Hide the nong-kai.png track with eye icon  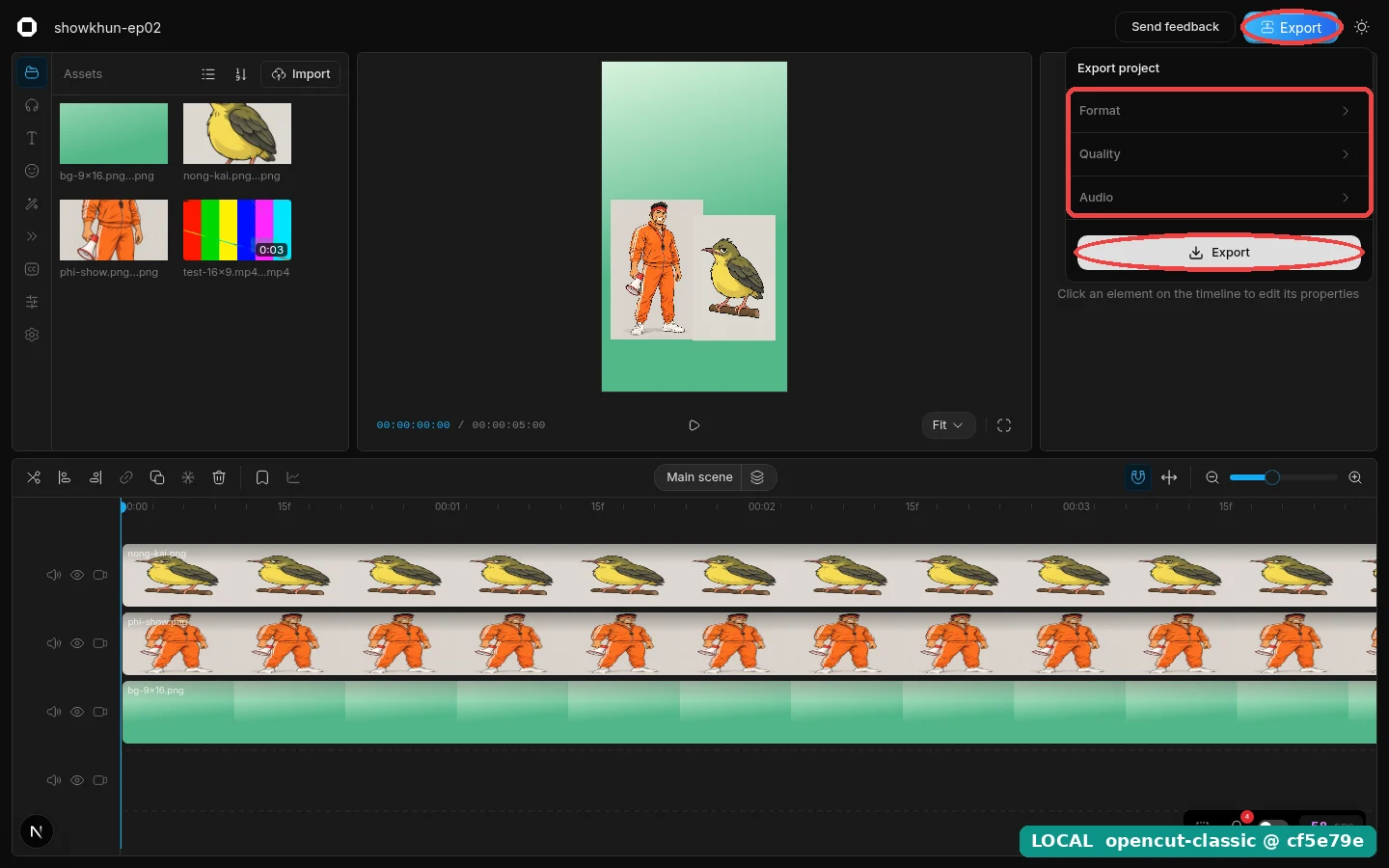click(77, 575)
